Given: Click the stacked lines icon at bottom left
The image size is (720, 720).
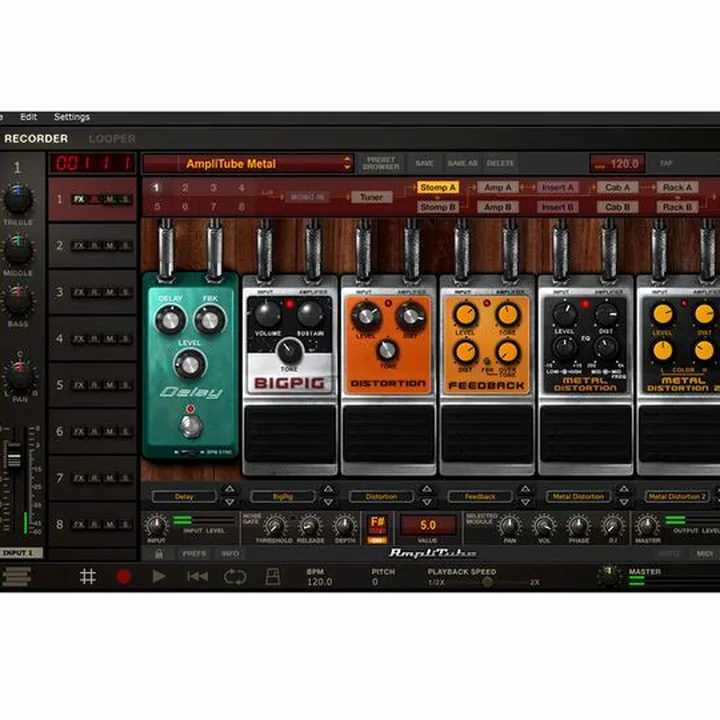Looking at the screenshot, I should click(x=17, y=576).
